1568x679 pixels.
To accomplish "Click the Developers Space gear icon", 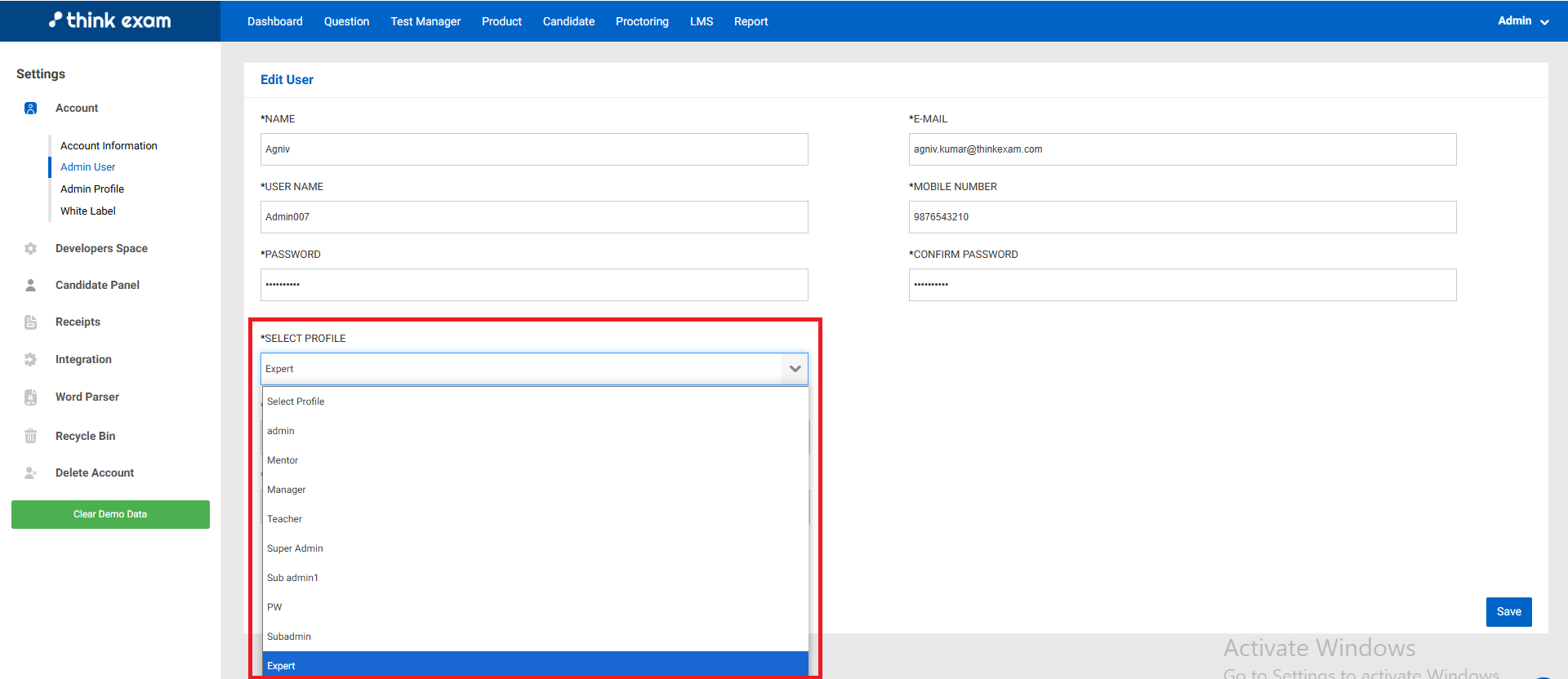I will point(30,249).
